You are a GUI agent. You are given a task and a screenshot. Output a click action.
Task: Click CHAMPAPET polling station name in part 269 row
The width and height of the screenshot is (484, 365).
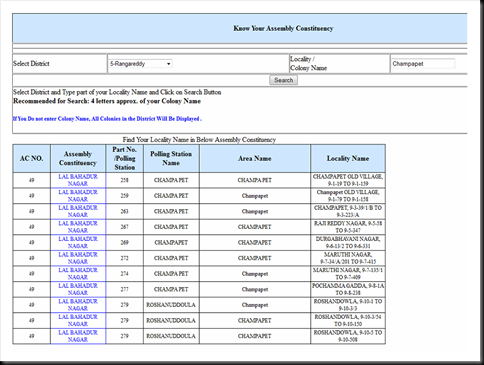pos(171,242)
